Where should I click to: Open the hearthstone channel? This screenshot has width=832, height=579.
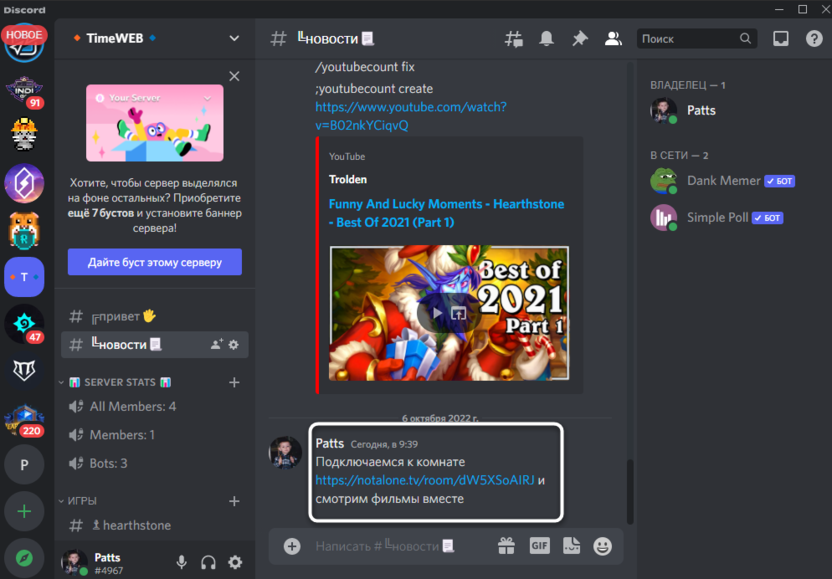pyautogui.click(x=154, y=525)
